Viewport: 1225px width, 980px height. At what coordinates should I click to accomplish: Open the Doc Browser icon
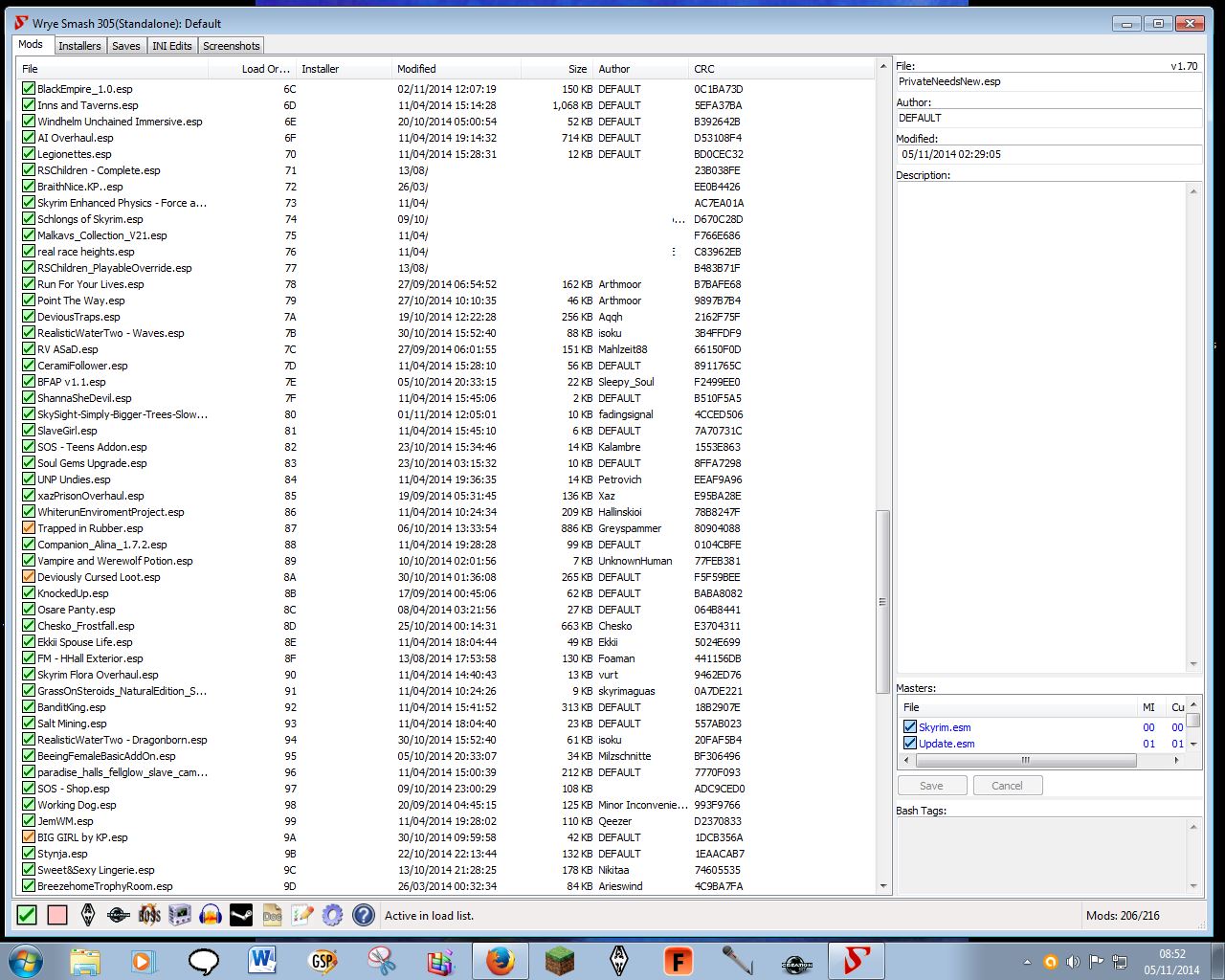click(272, 915)
